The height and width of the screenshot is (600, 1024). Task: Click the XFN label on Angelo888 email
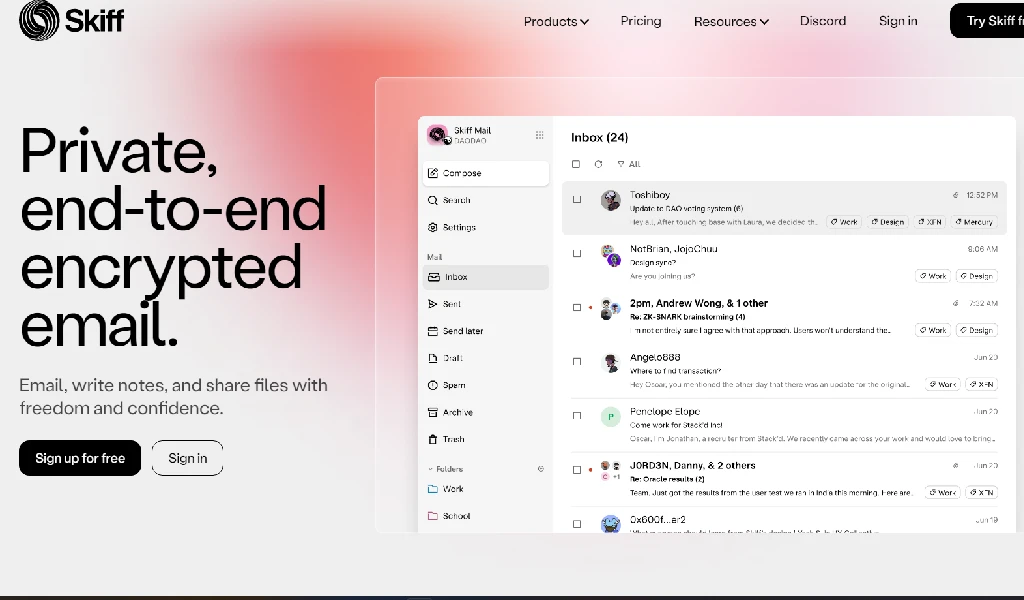point(982,385)
